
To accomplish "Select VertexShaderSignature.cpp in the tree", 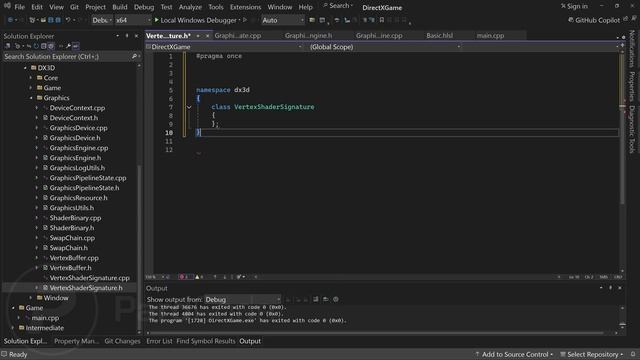I will click(x=89, y=278).
